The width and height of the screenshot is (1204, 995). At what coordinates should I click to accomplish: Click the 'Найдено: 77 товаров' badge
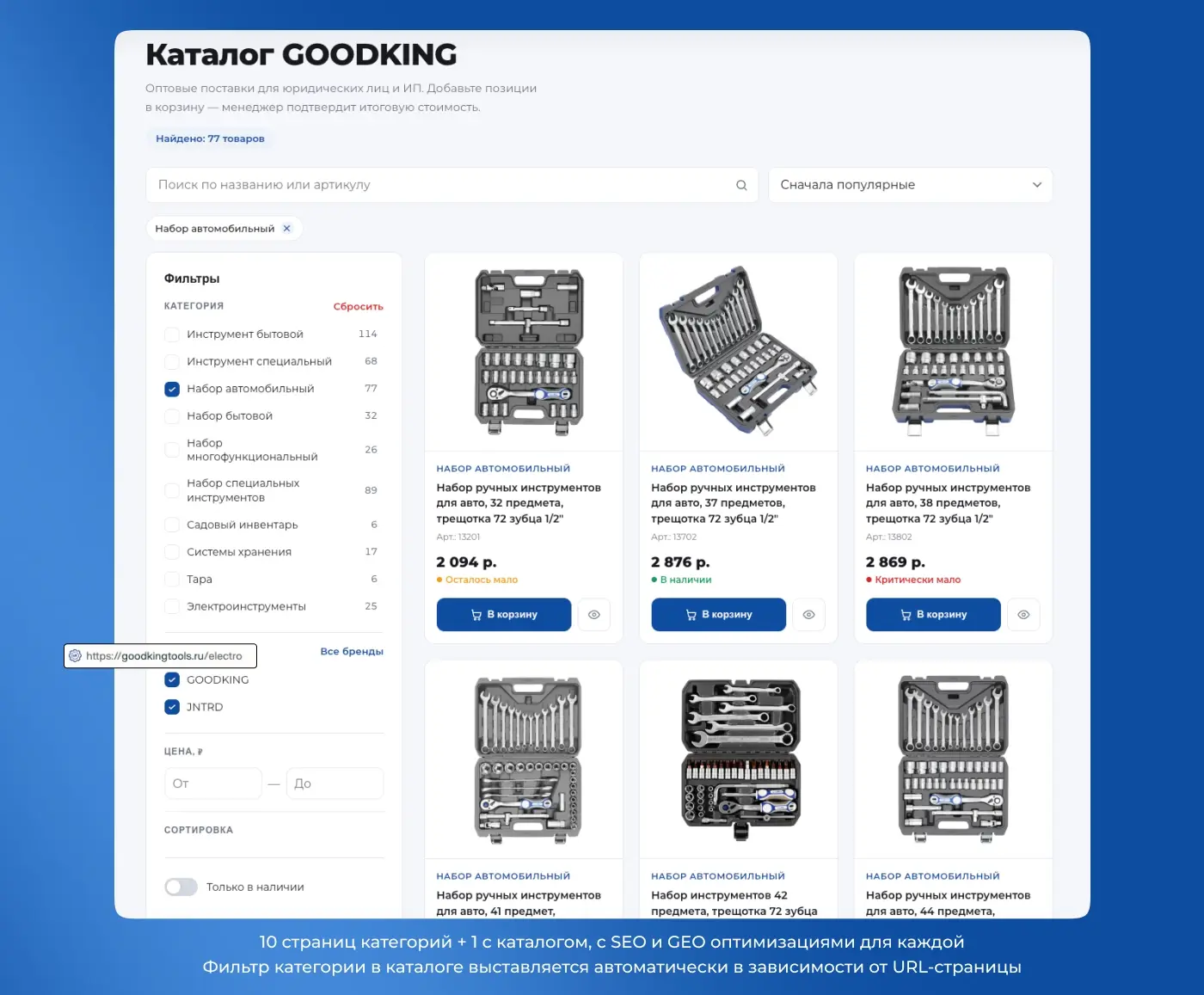[210, 138]
